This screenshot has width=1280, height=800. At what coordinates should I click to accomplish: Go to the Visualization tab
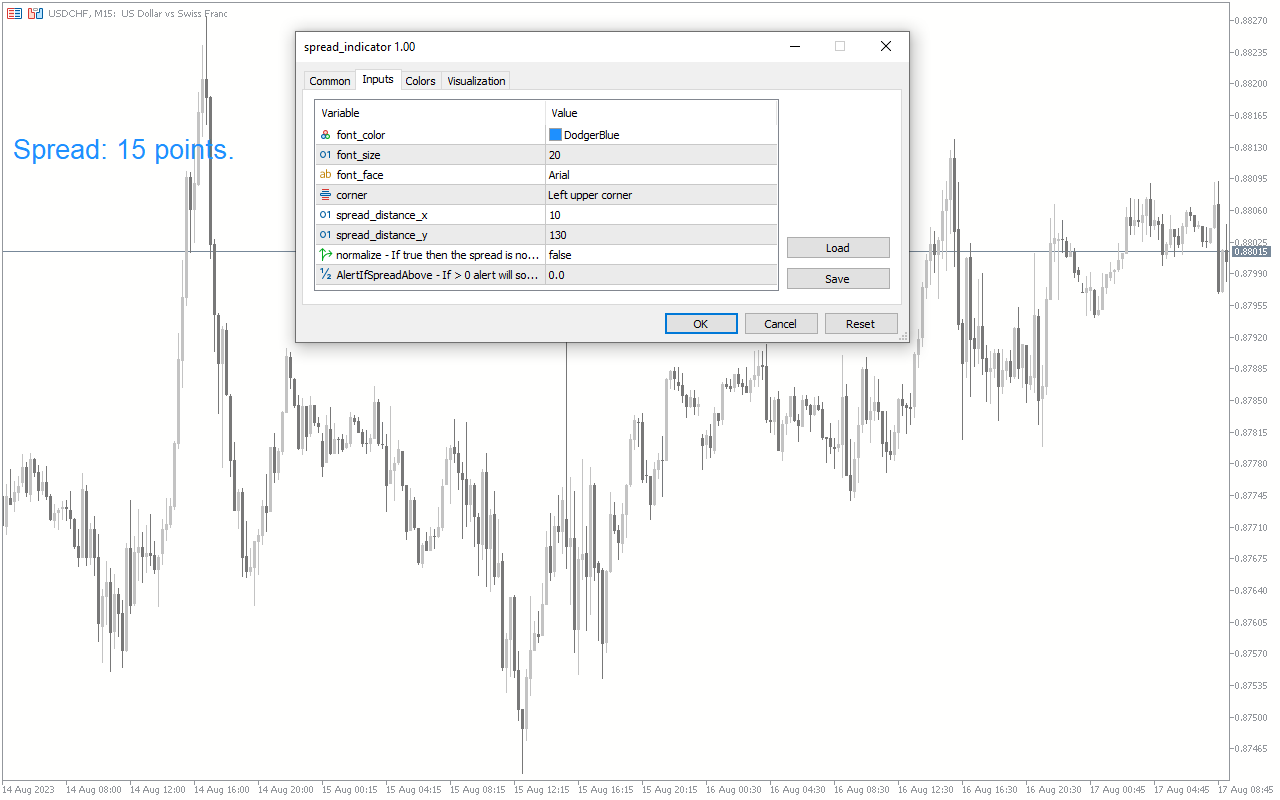[476, 81]
